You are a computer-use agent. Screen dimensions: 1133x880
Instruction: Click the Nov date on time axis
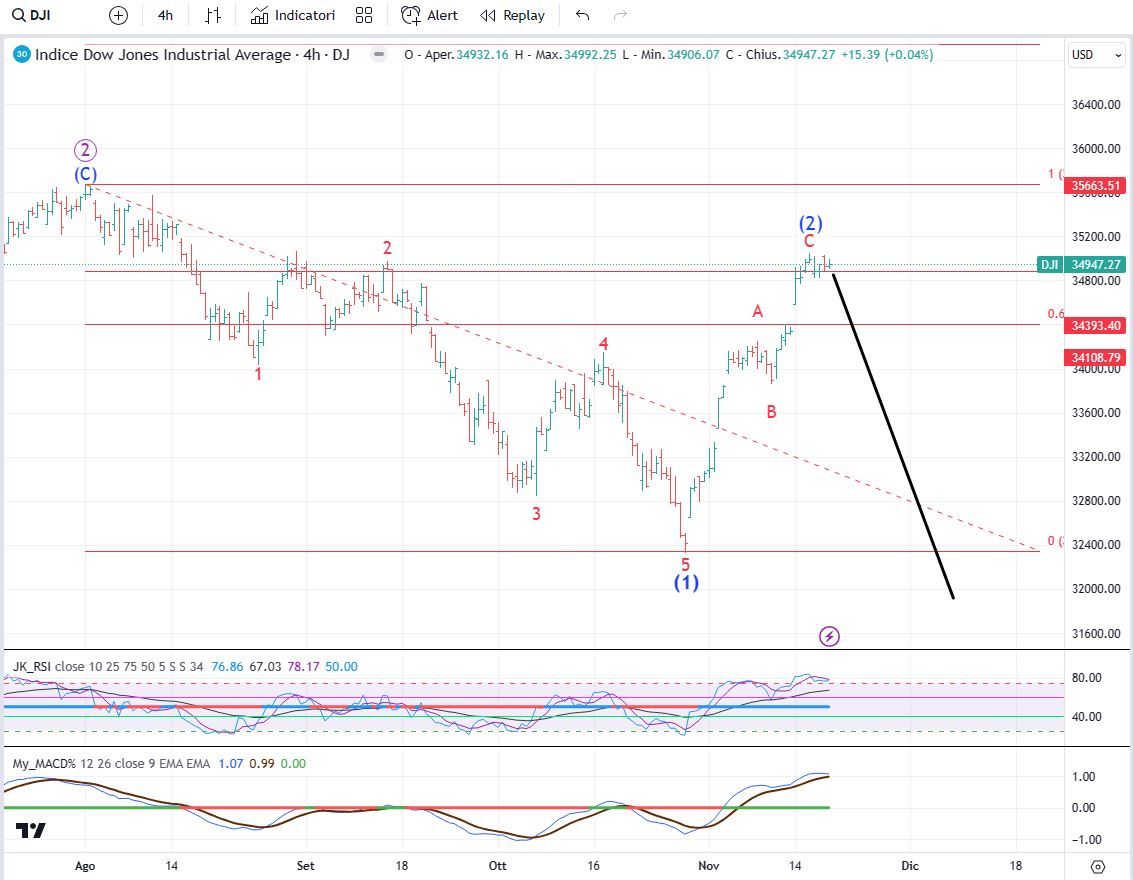coord(710,866)
